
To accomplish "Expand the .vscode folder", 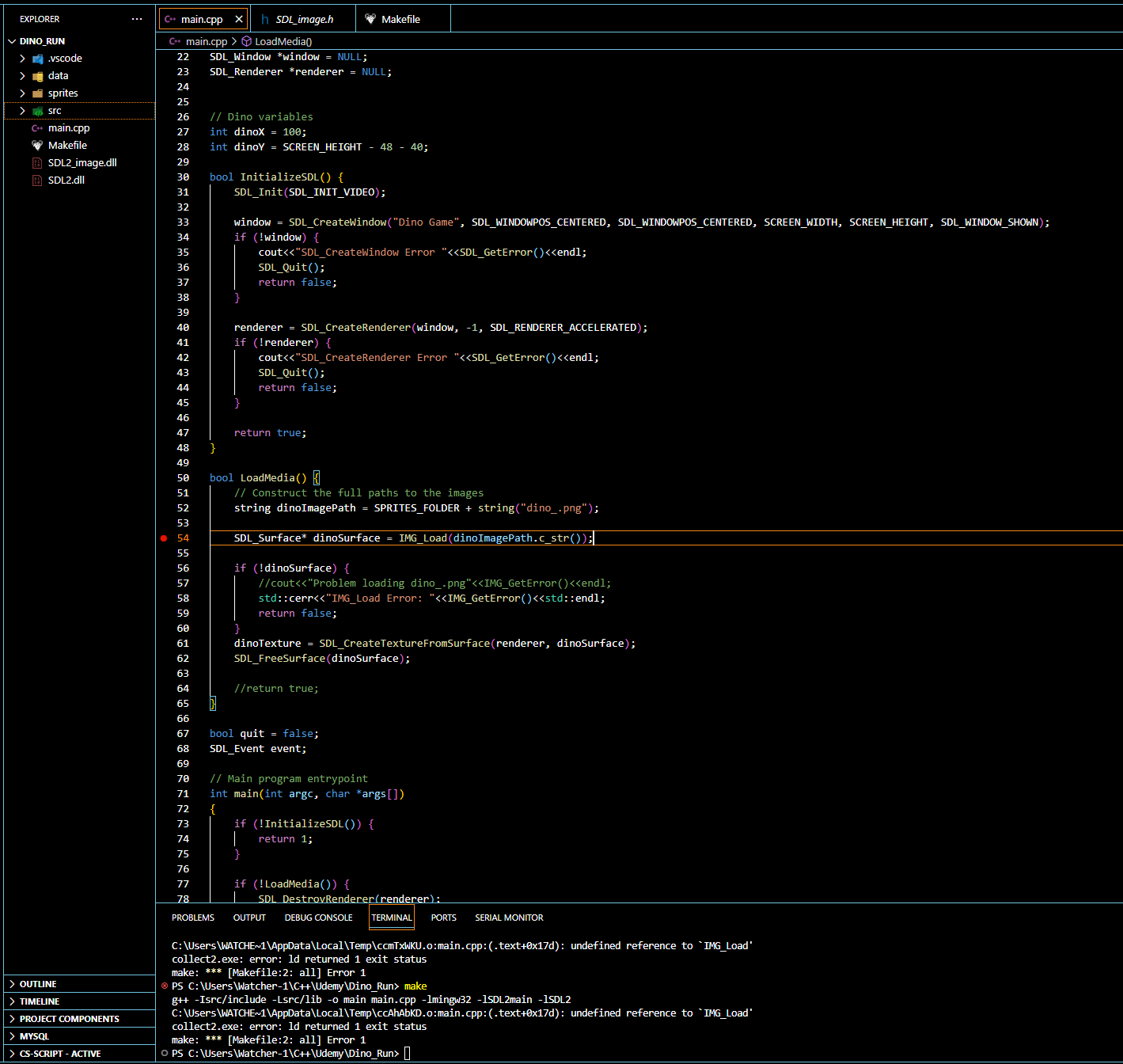I will pos(22,59).
